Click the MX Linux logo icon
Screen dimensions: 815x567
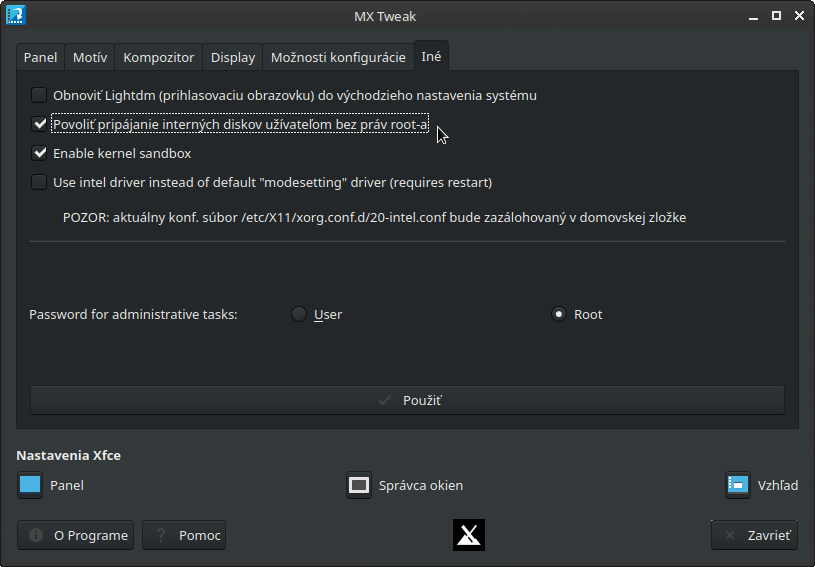469,535
